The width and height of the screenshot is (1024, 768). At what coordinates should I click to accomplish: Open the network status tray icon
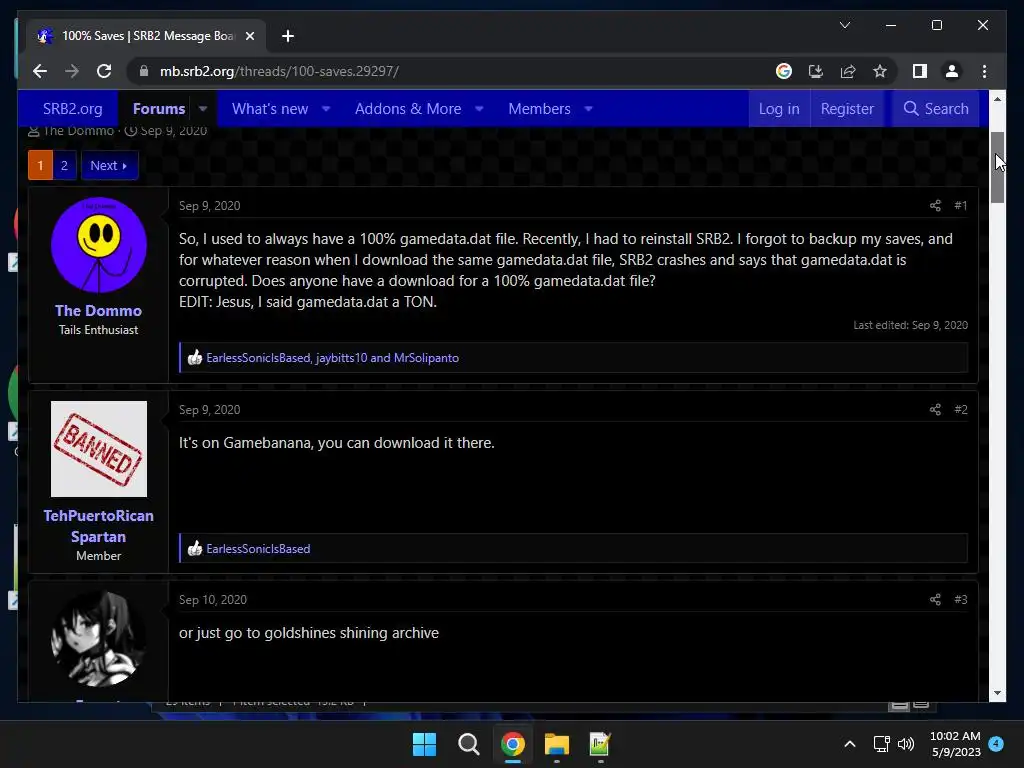click(x=882, y=744)
